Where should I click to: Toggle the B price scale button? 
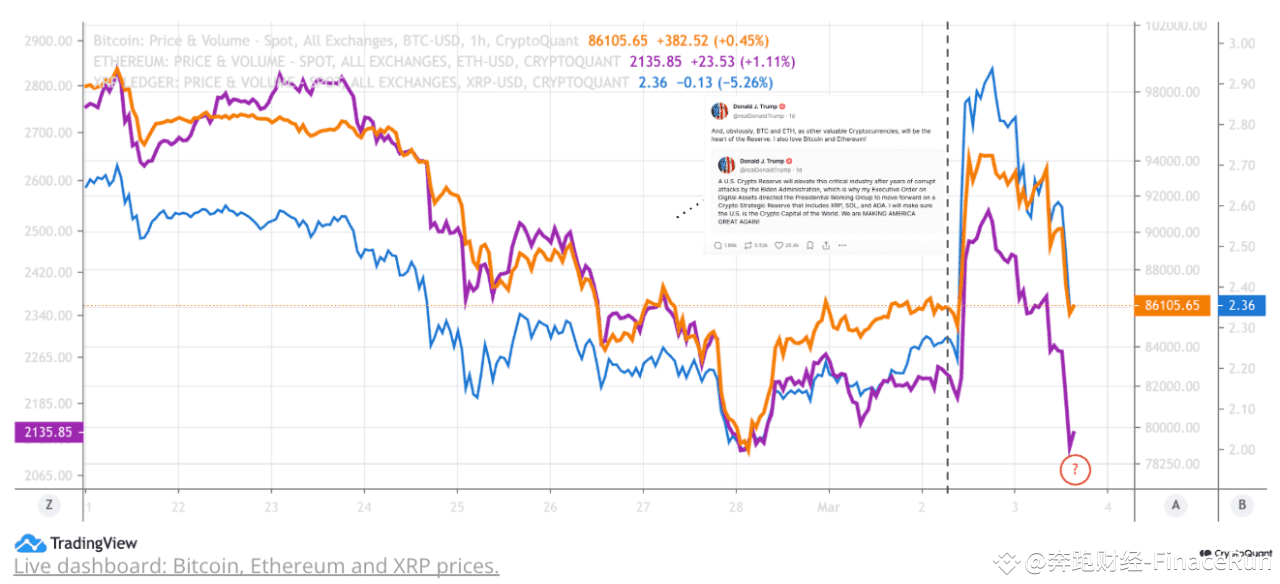tap(1242, 505)
